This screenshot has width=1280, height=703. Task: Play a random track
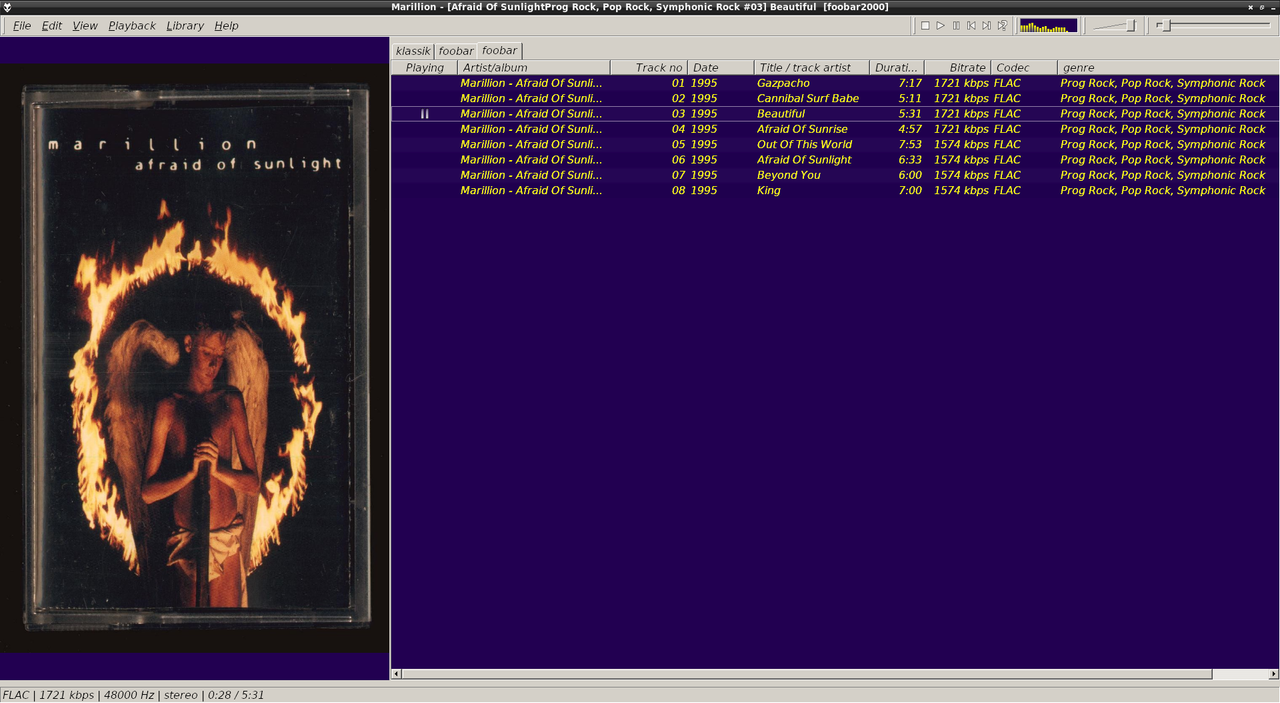(1002, 26)
